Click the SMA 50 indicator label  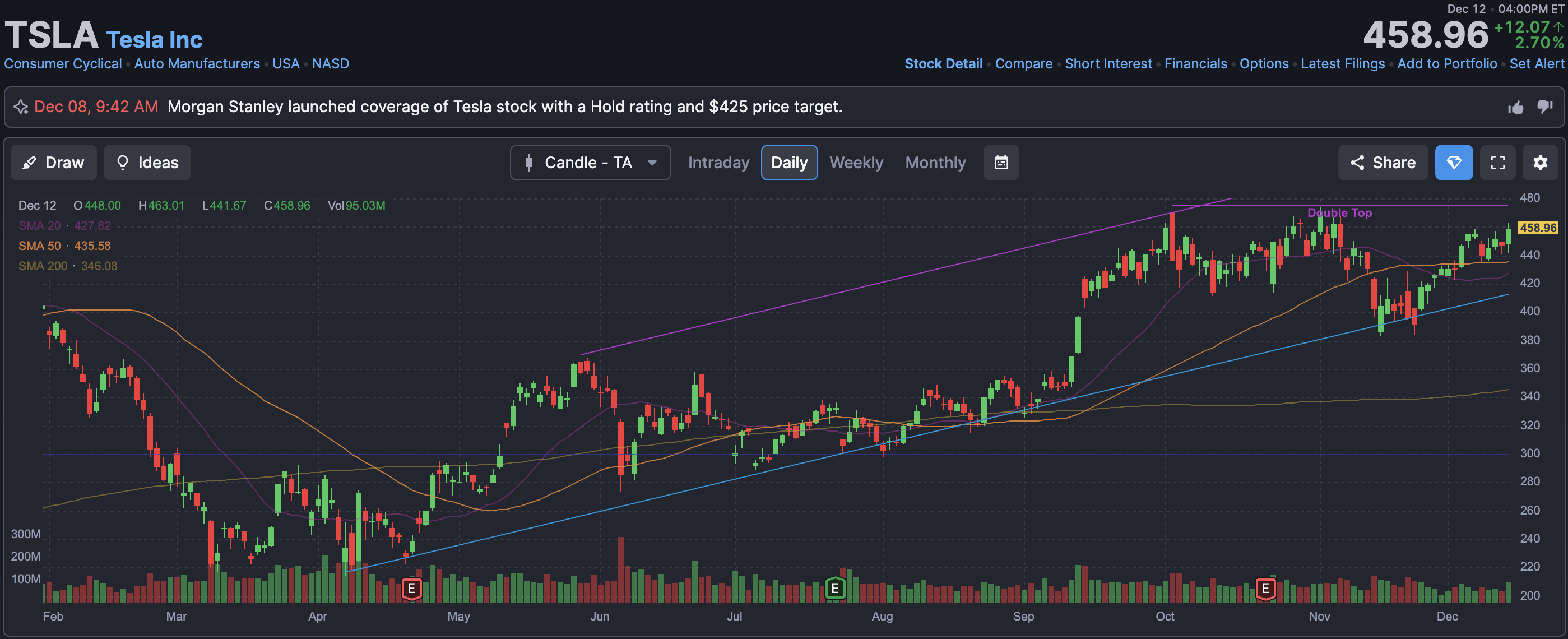coord(40,246)
